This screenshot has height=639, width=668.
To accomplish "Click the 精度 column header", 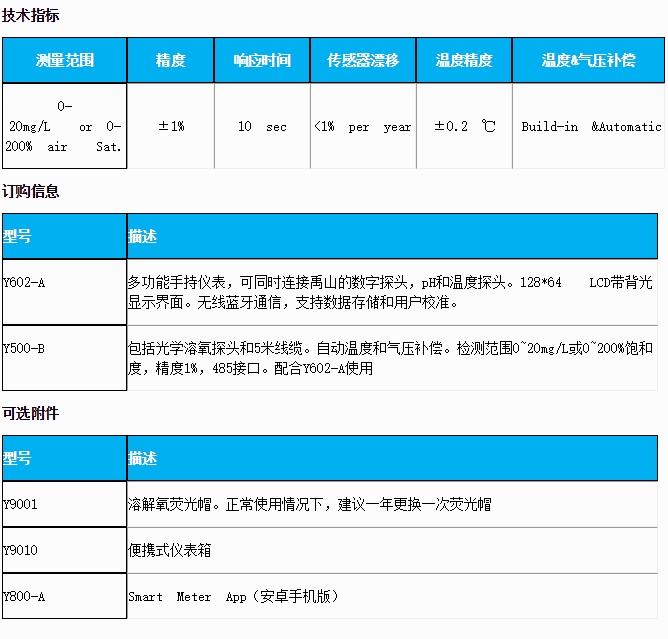I will (x=170, y=61).
